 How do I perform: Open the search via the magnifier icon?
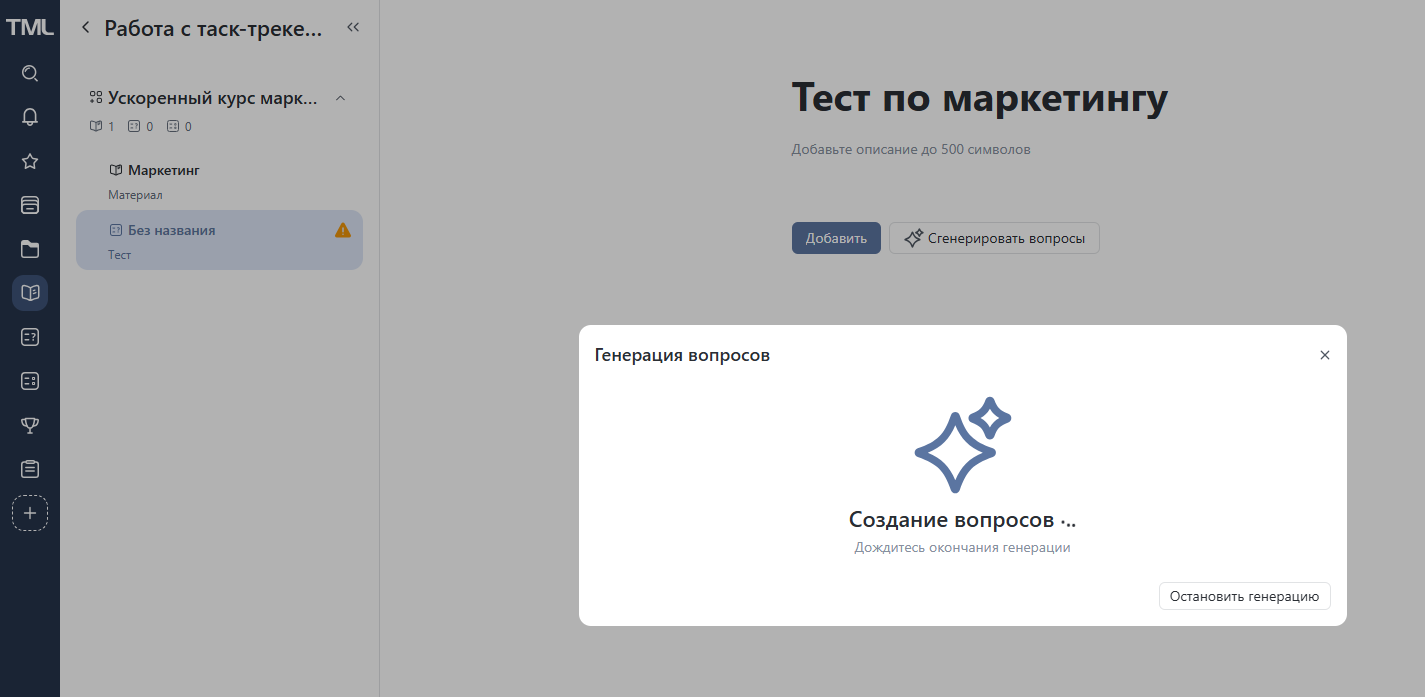30,72
